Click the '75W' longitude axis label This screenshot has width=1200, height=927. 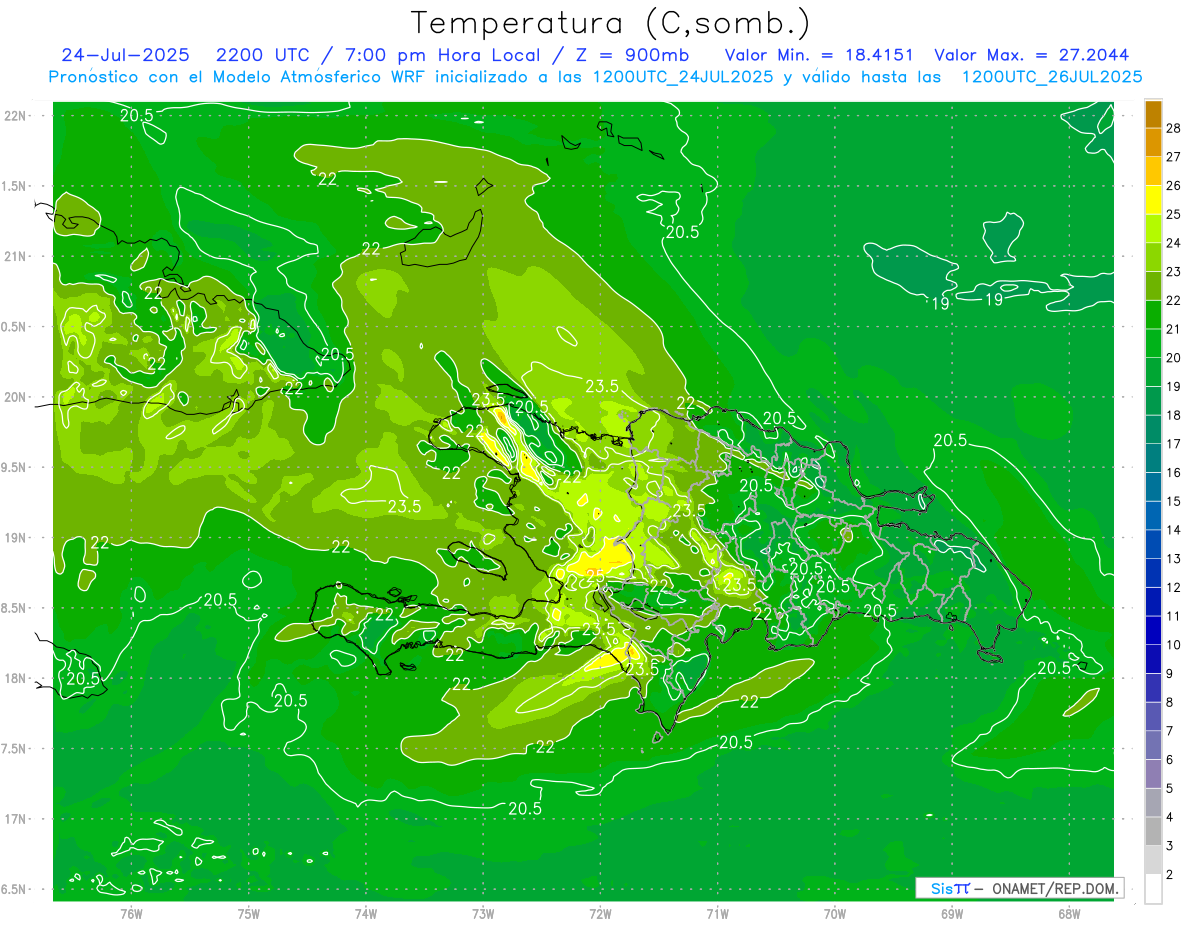[249, 913]
